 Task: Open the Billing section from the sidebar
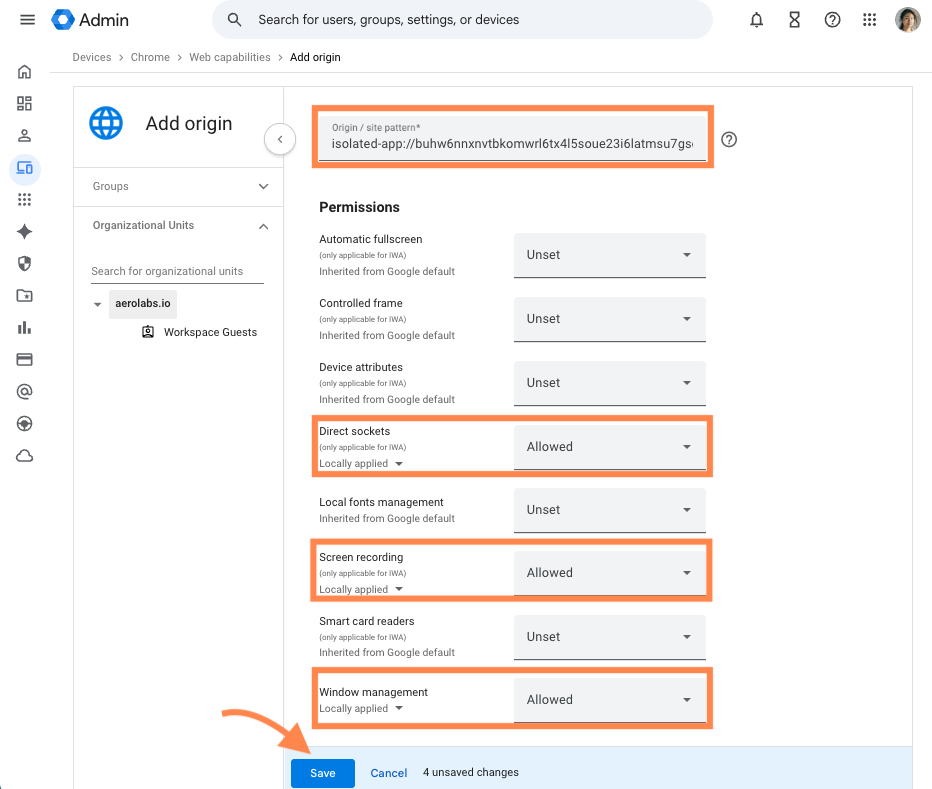(x=24, y=359)
